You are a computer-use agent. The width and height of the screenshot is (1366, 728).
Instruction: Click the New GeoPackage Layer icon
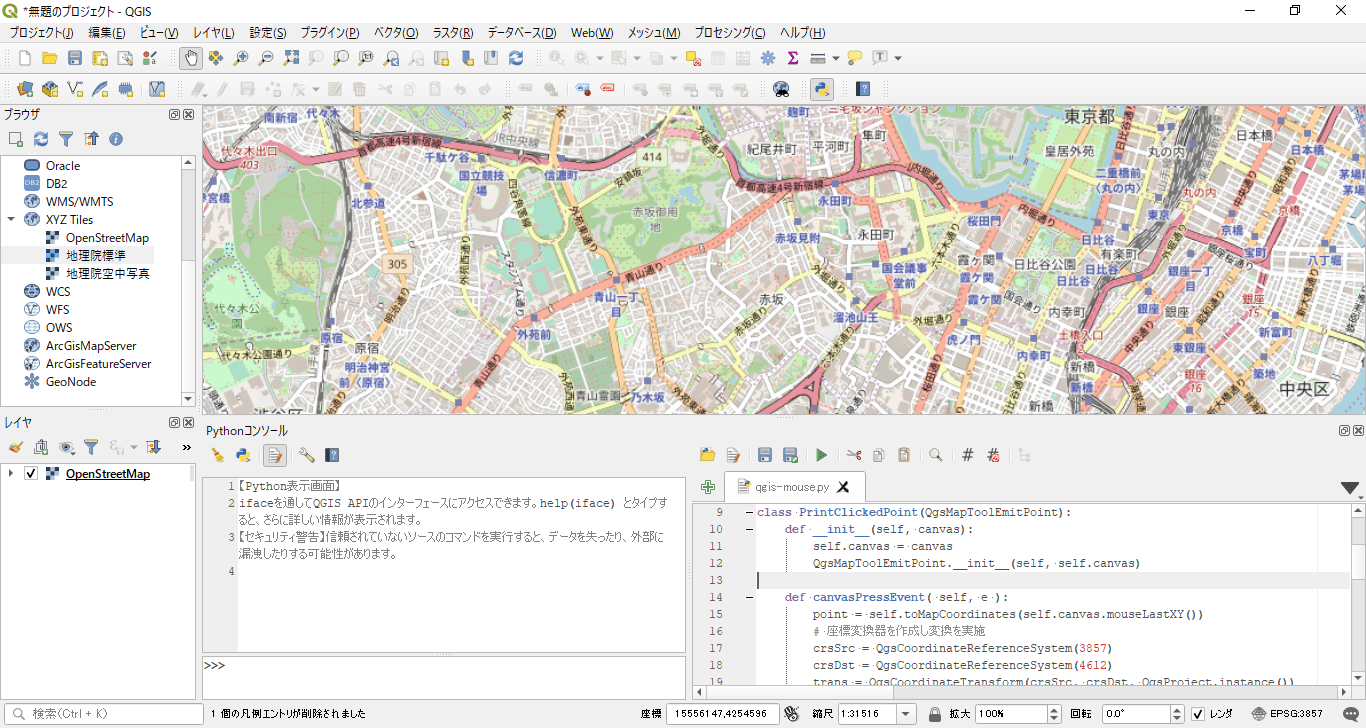click(x=50, y=89)
